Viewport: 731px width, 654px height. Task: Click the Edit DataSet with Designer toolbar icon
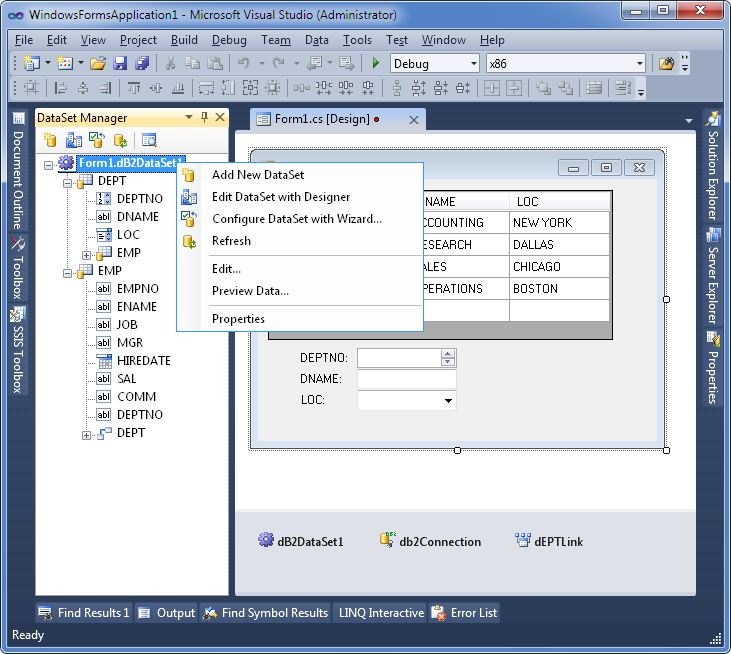74,140
